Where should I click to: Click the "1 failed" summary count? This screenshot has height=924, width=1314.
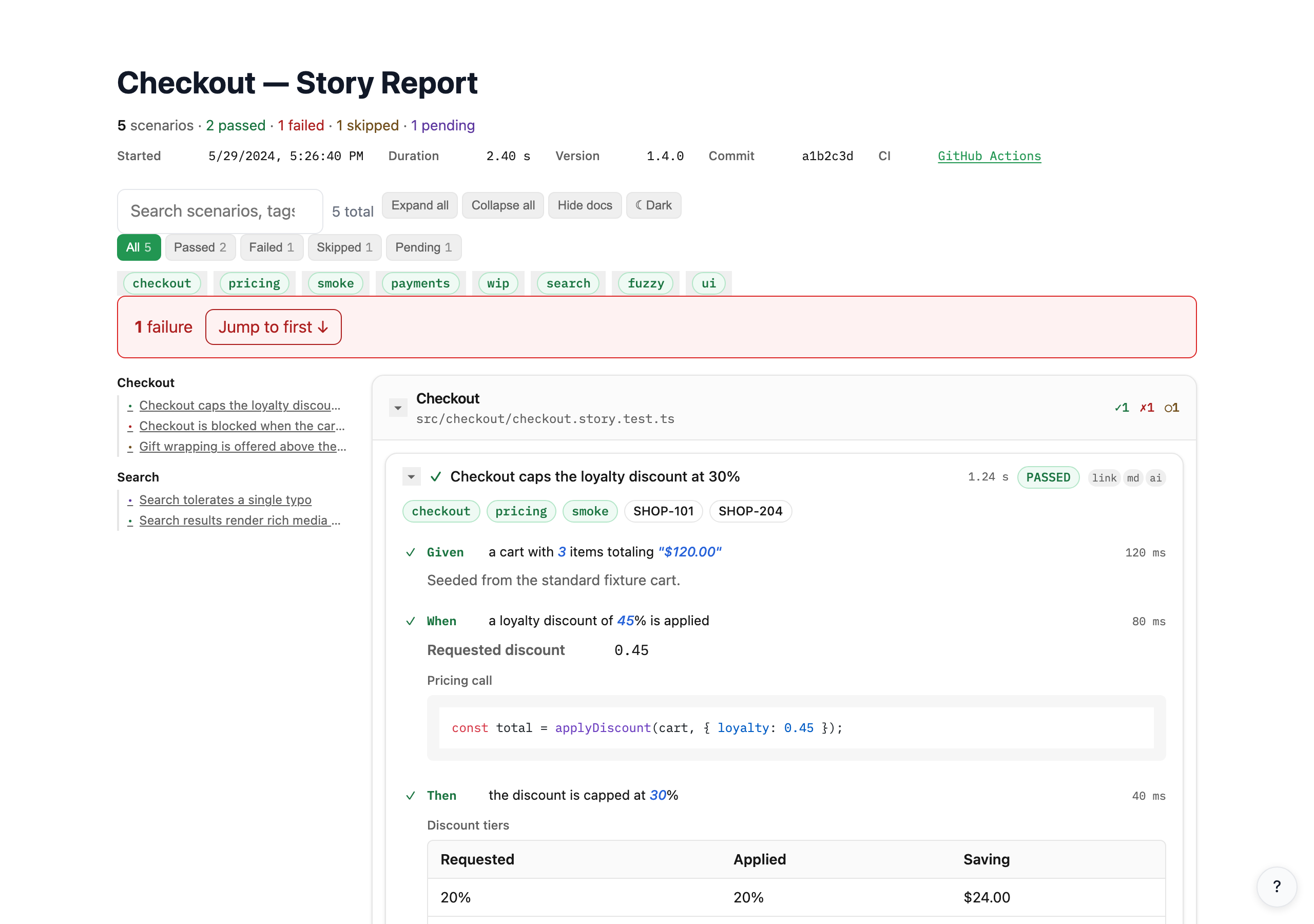[x=300, y=125]
